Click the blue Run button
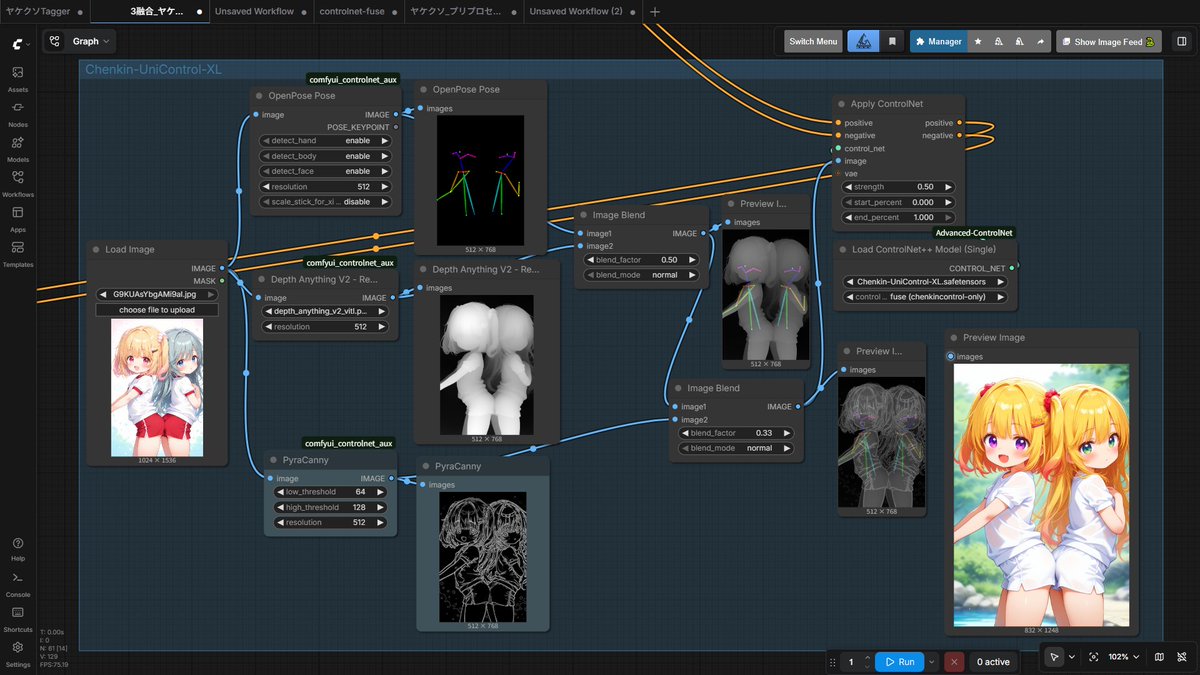The width and height of the screenshot is (1200, 675). click(899, 661)
